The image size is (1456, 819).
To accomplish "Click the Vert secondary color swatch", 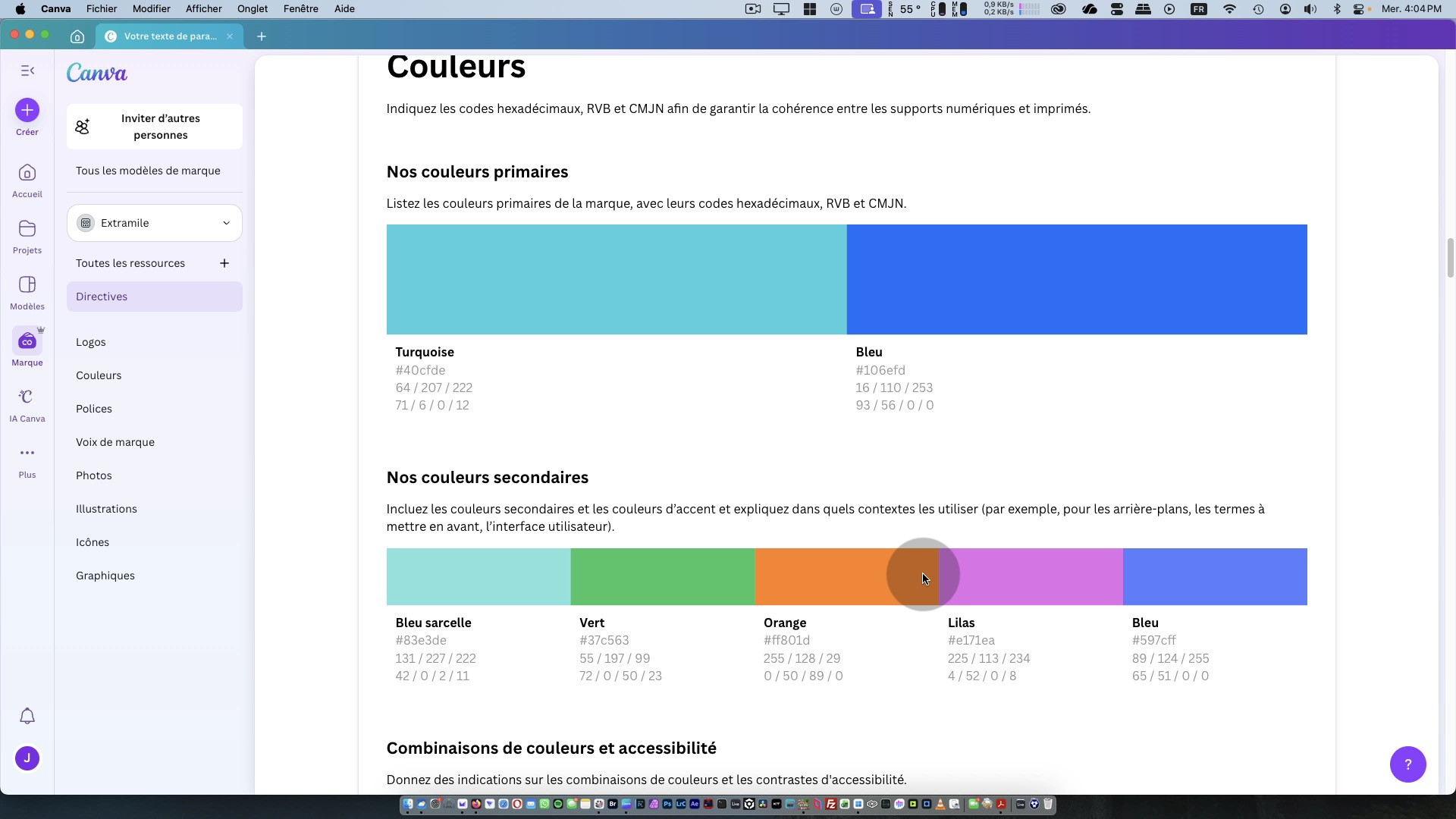I will tap(662, 577).
